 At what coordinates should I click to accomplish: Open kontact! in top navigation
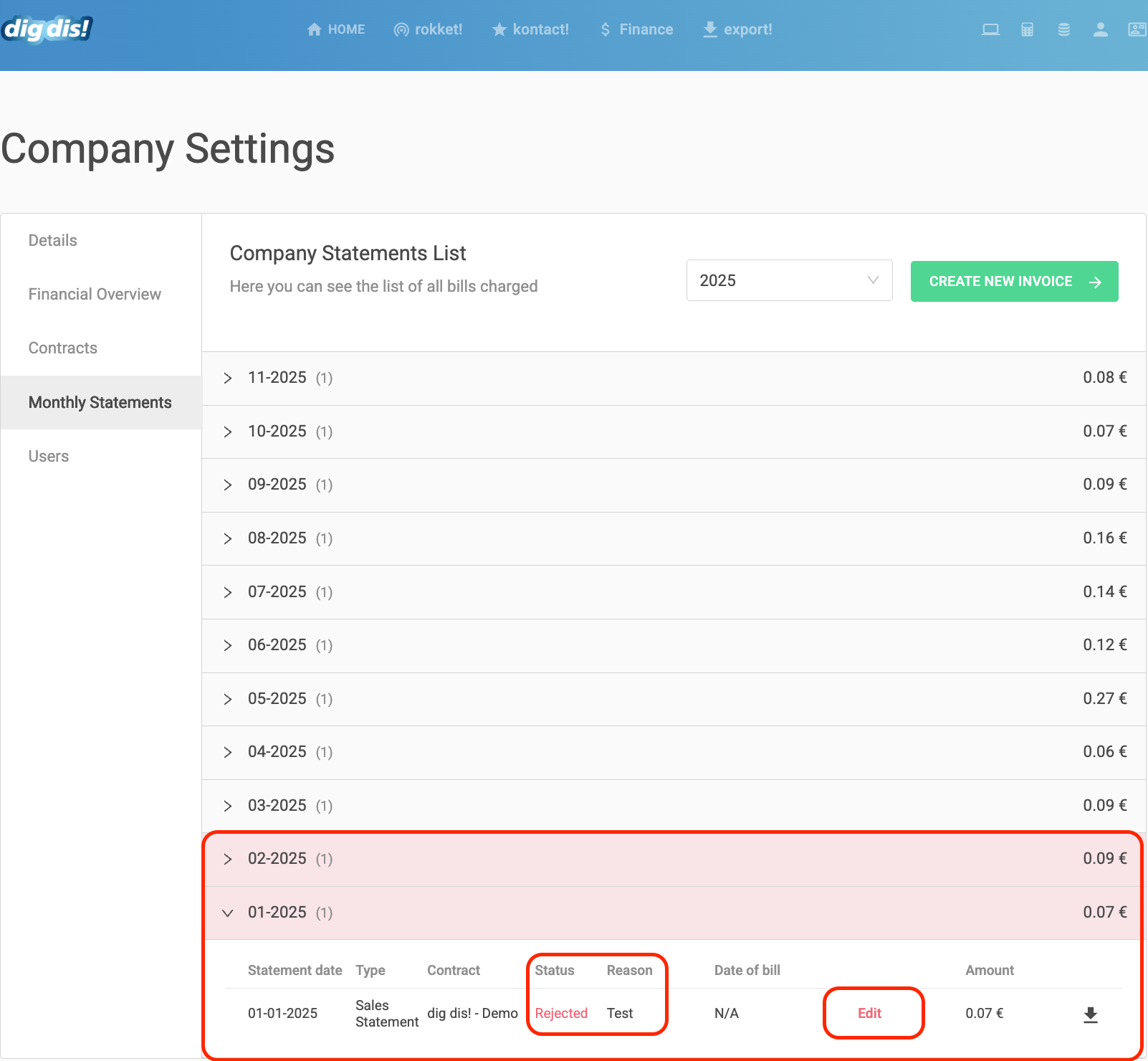530,29
